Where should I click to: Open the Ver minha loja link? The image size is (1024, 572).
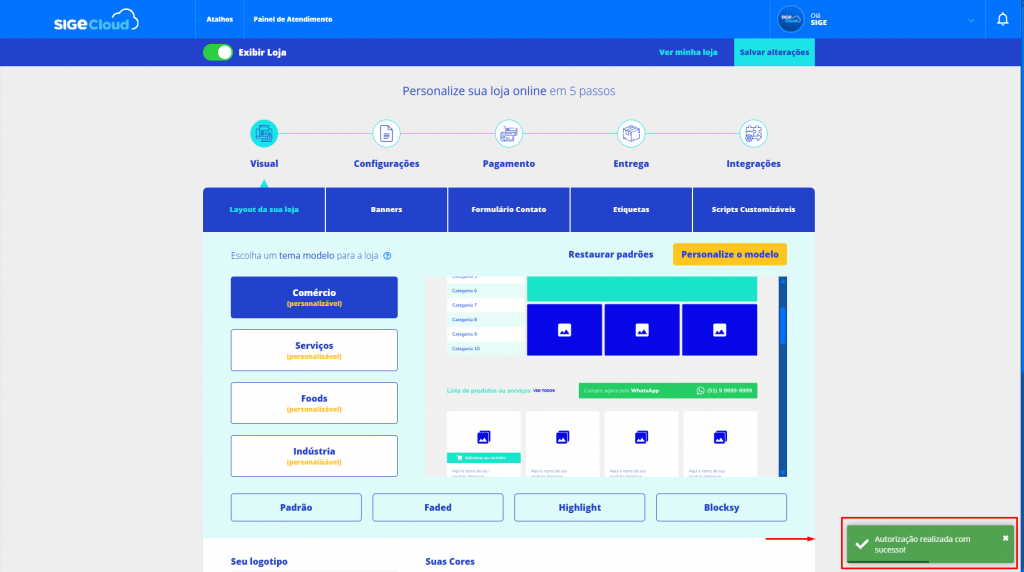[688, 52]
